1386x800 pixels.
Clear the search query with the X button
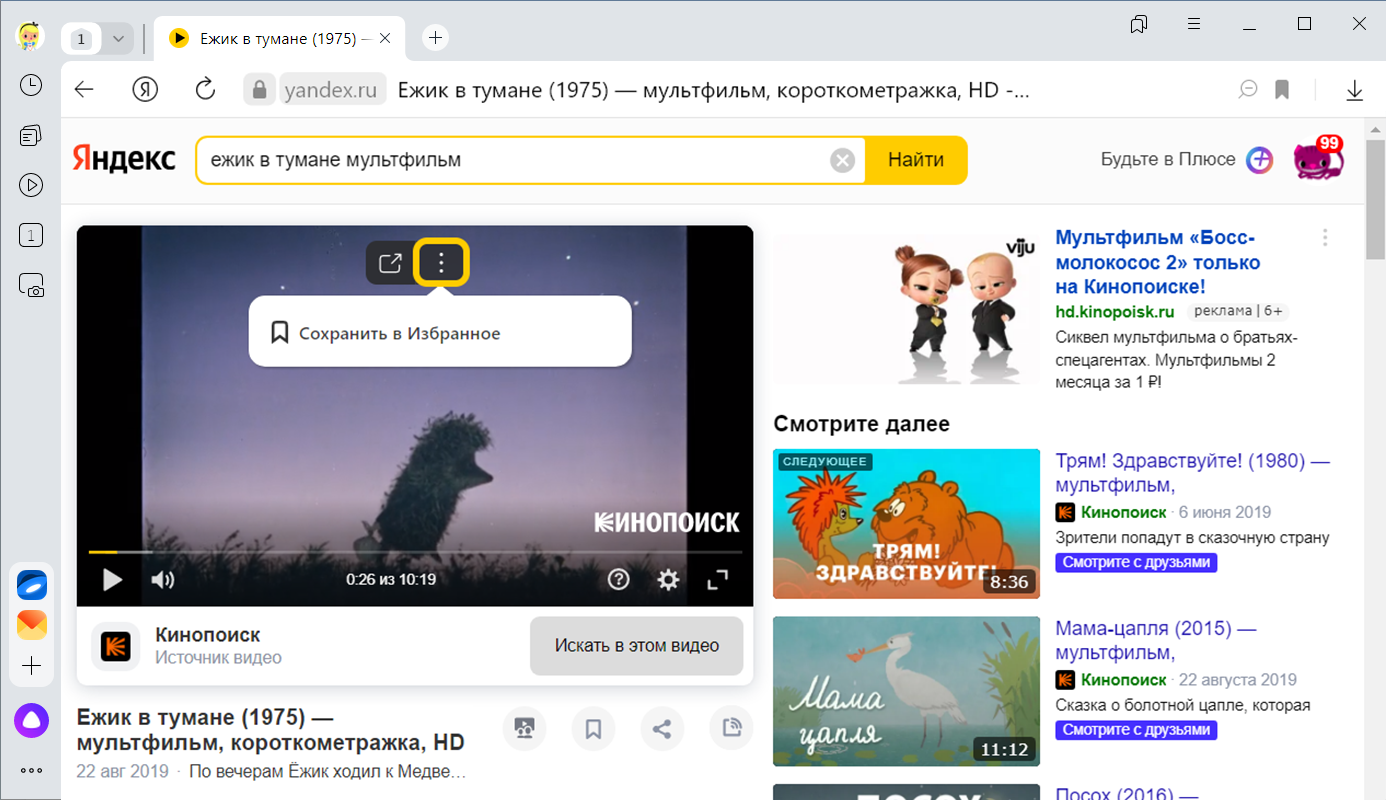843,160
